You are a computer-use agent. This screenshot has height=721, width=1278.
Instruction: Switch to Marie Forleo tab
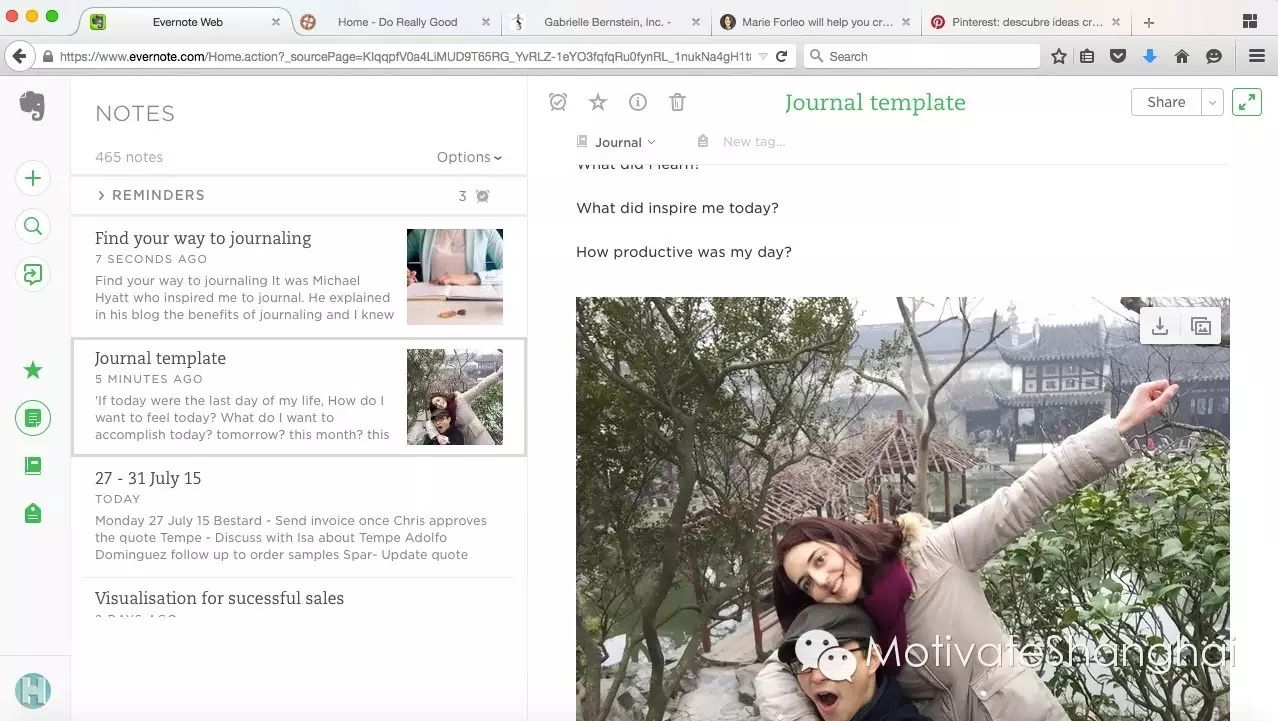817,22
